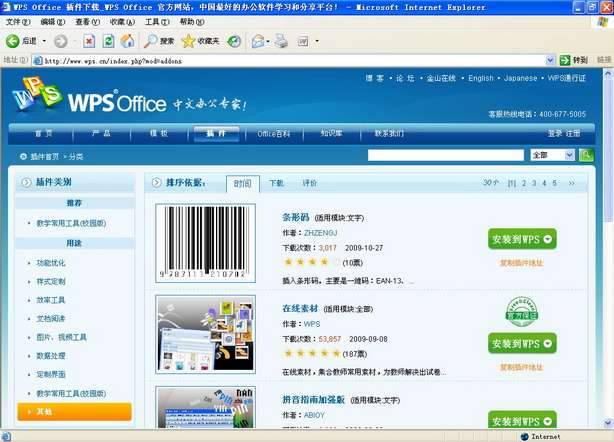Click the green search icon beside category dropdown
Image resolution: width=614 pixels, height=442 pixels.
pos(586,155)
